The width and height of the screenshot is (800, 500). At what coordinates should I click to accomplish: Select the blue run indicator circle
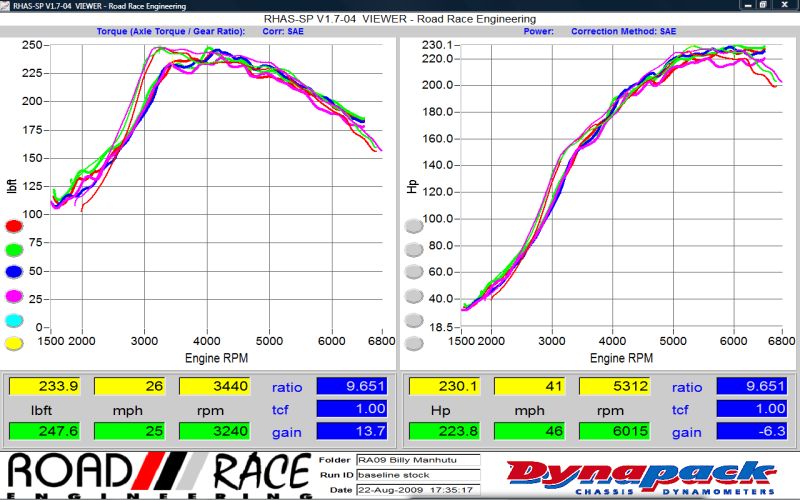tap(14, 273)
